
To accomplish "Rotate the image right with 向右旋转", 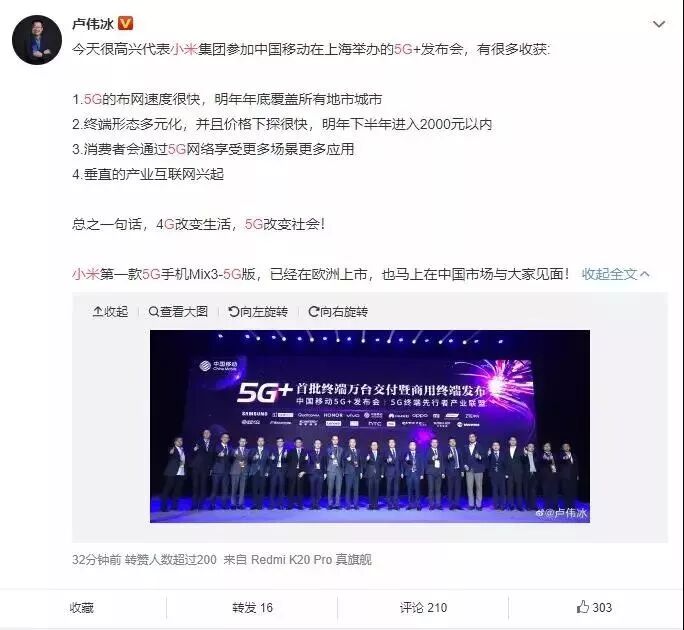I will pyautogui.click(x=338, y=312).
